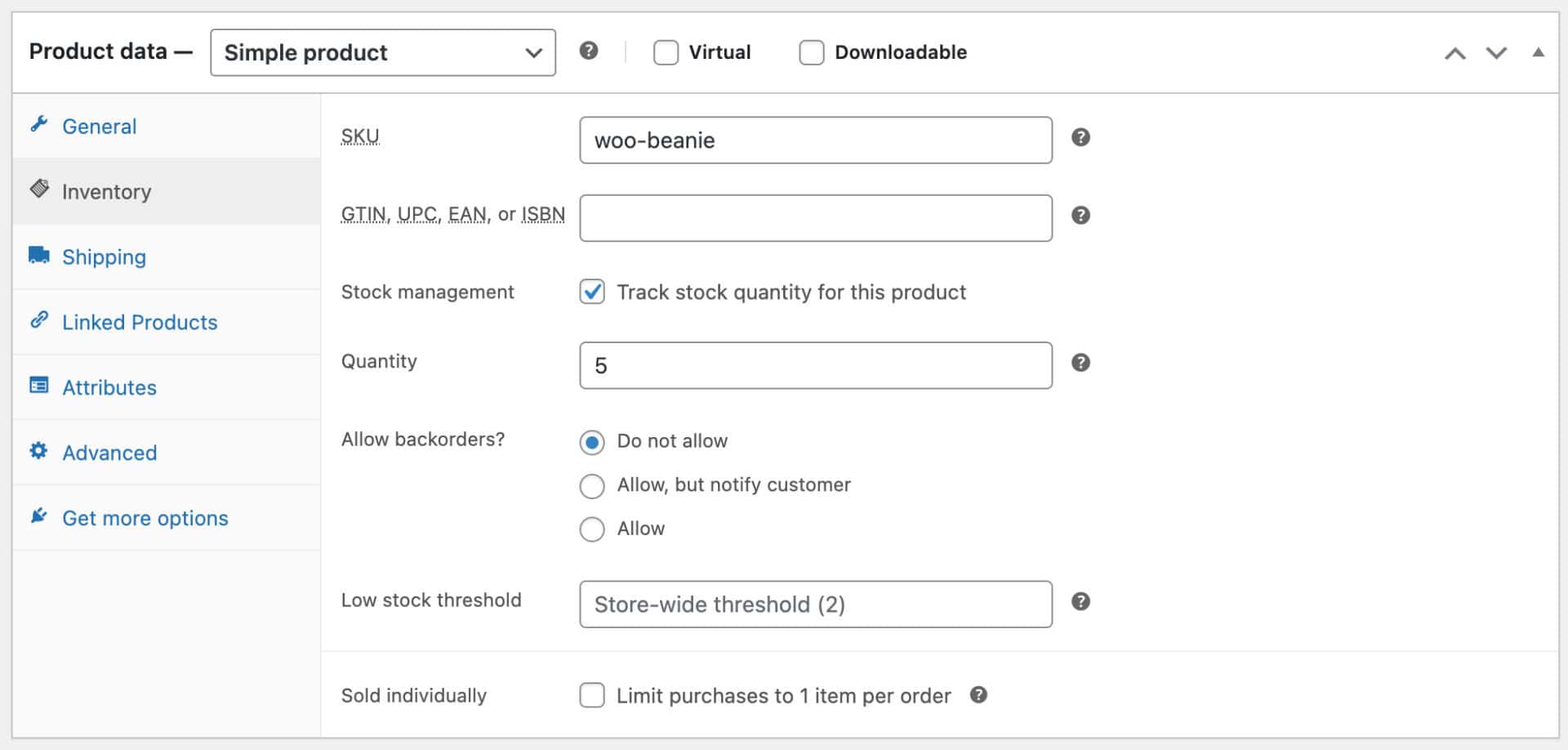Open the General tab
Viewport: 1568px width, 750px height.
tap(99, 126)
